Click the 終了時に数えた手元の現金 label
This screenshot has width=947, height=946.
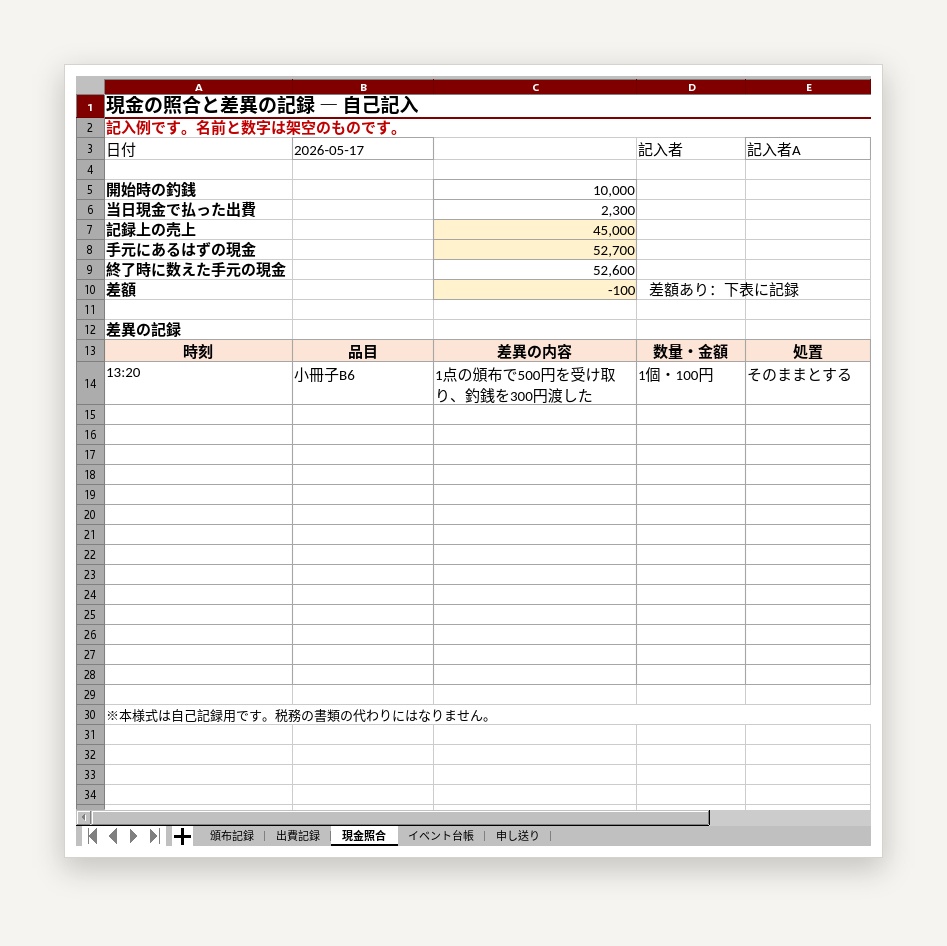[198, 269]
